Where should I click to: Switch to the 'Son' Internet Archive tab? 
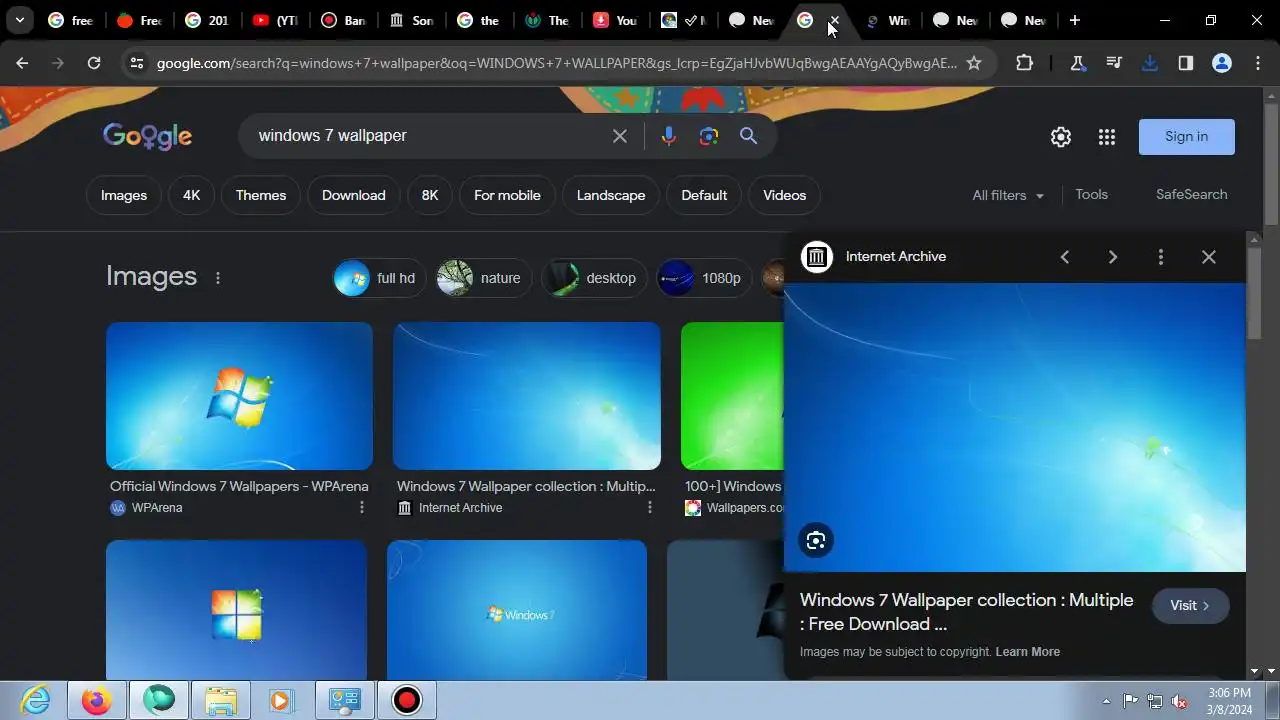[412, 20]
